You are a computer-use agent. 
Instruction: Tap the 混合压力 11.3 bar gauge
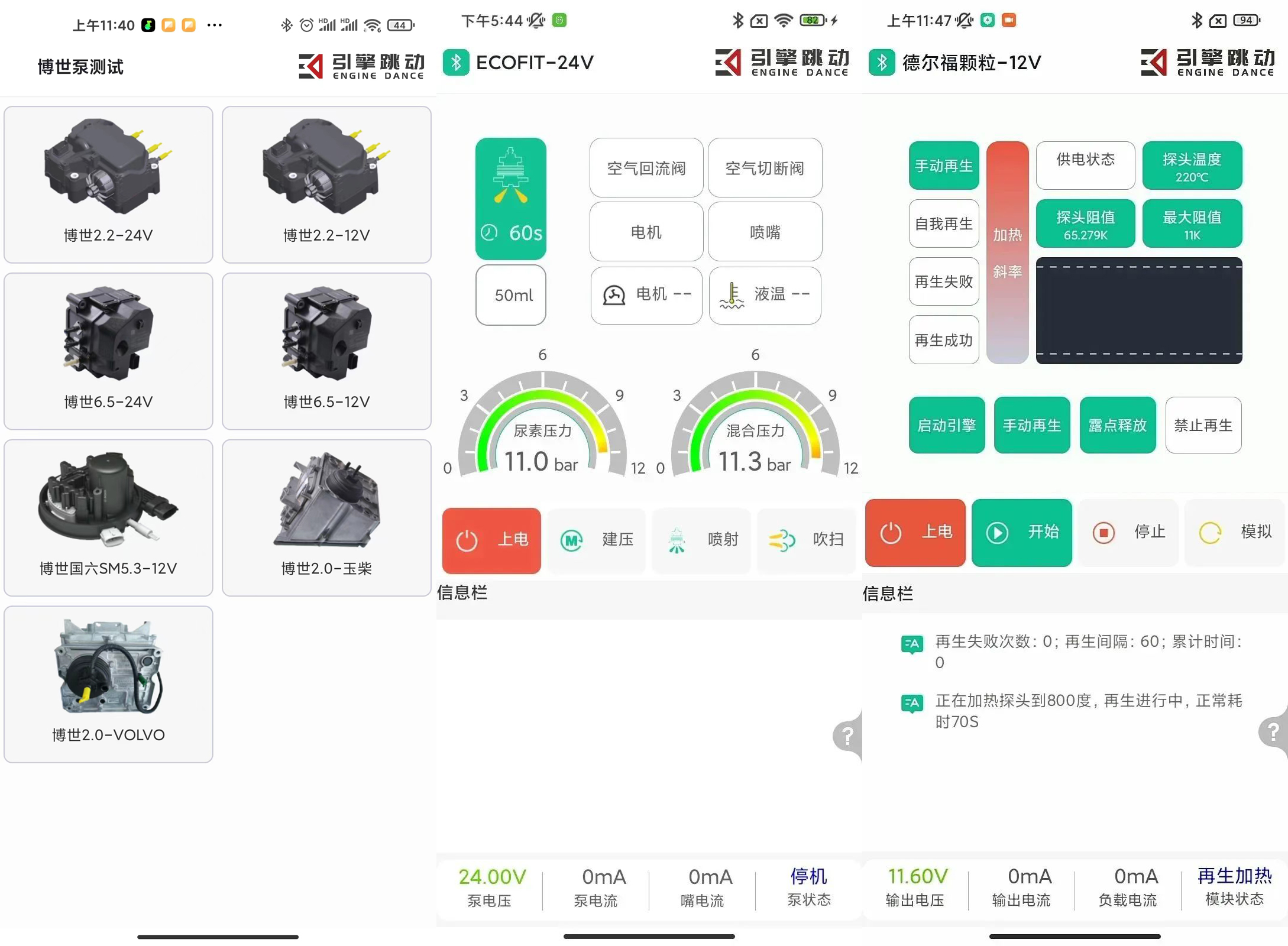pyautogui.click(x=755, y=425)
